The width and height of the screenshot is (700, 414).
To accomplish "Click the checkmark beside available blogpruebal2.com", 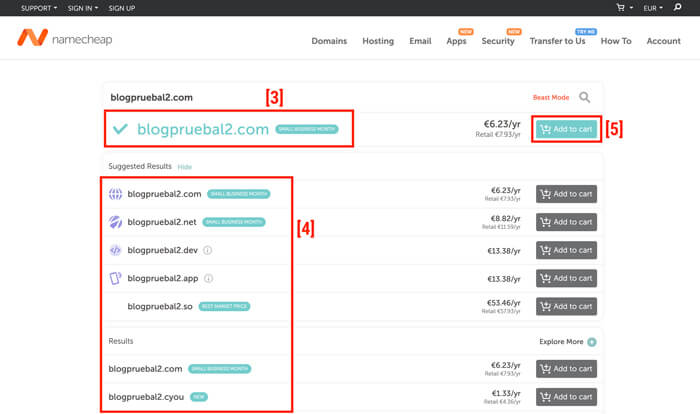I will coord(120,129).
